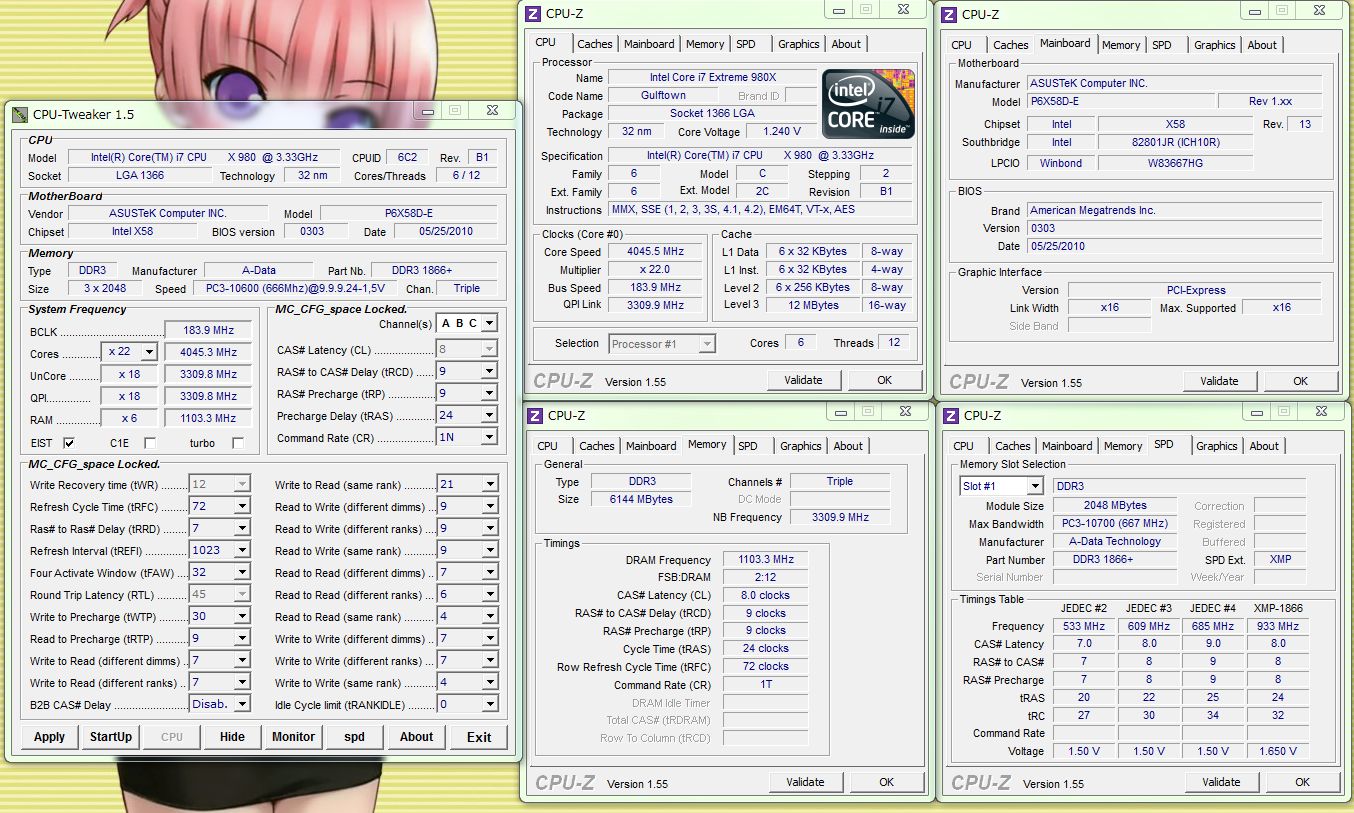Click the StartUp button
This screenshot has width=1354, height=813.
[x=111, y=737]
